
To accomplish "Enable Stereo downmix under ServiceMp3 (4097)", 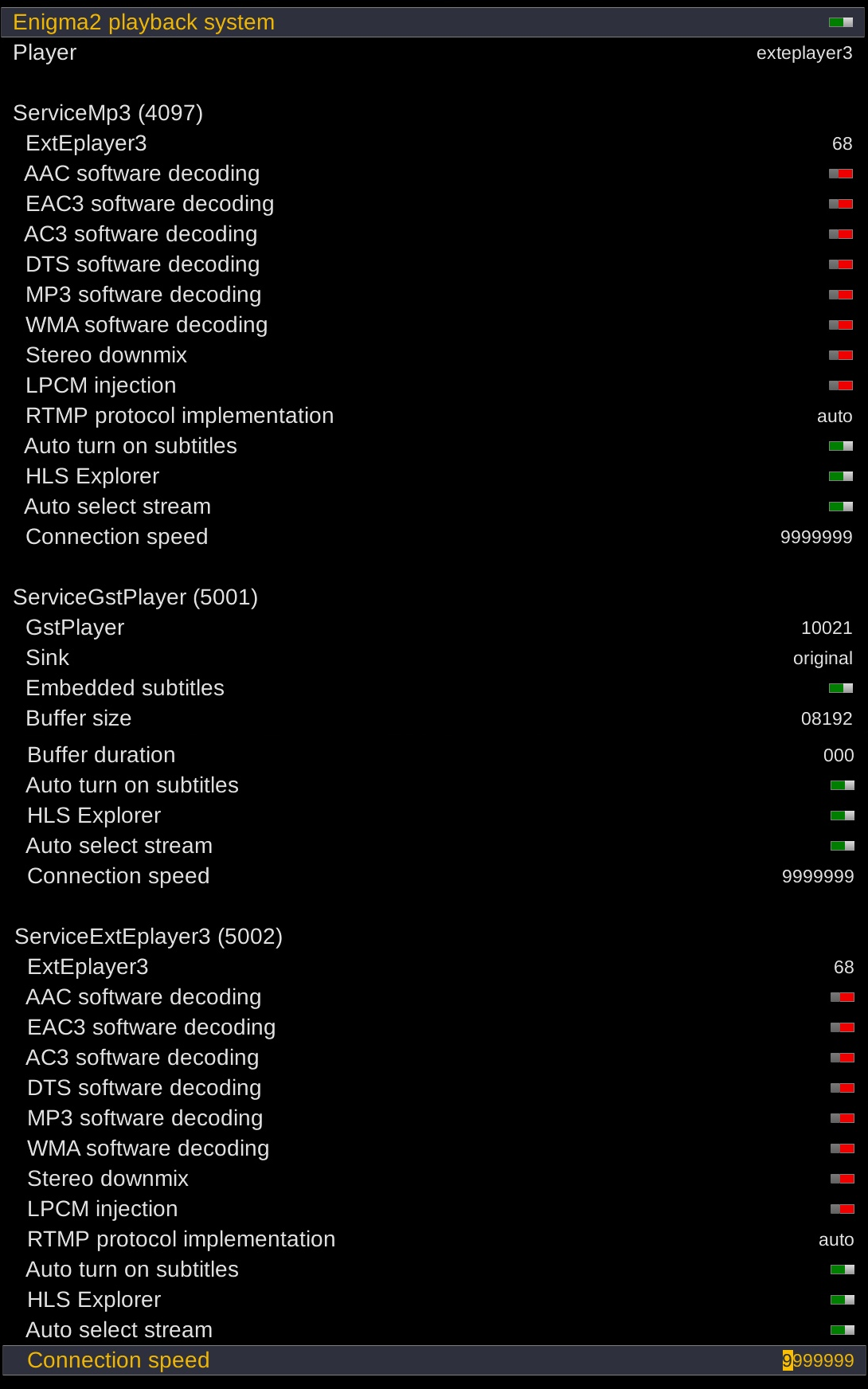I will tap(840, 355).
